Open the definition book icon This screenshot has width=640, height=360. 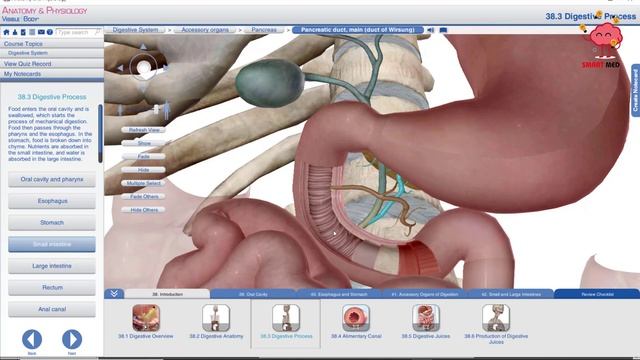(x=443, y=30)
